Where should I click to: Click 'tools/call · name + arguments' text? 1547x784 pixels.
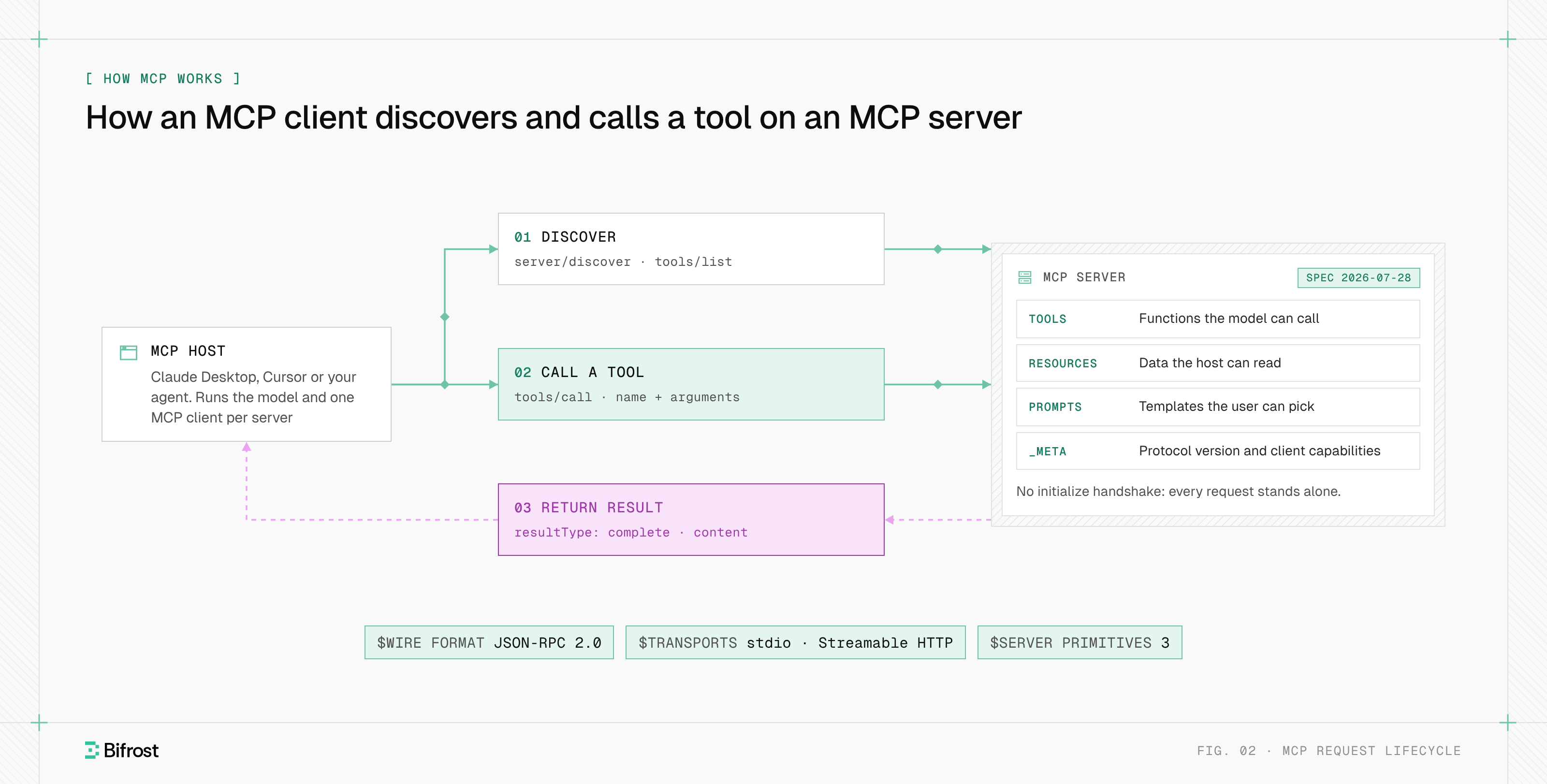pyautogui.click(x=627, y=397)
